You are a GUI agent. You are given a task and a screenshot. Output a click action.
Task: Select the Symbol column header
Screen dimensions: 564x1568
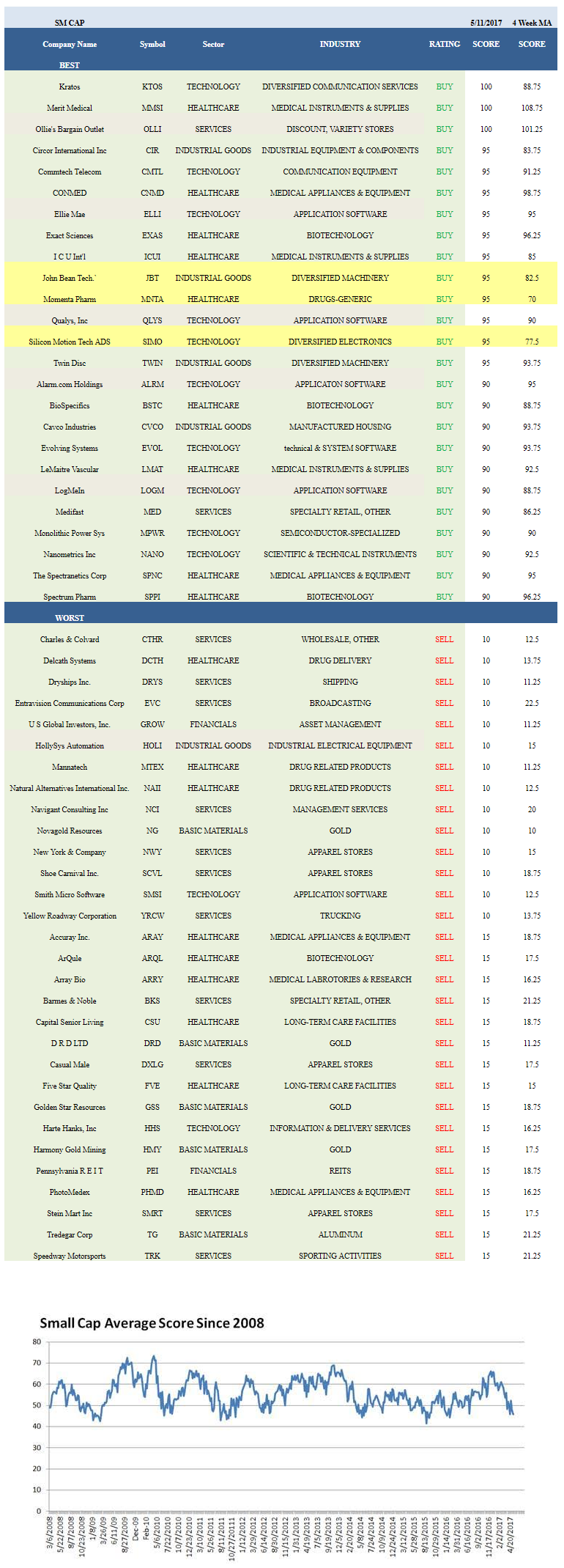[152, 44]
